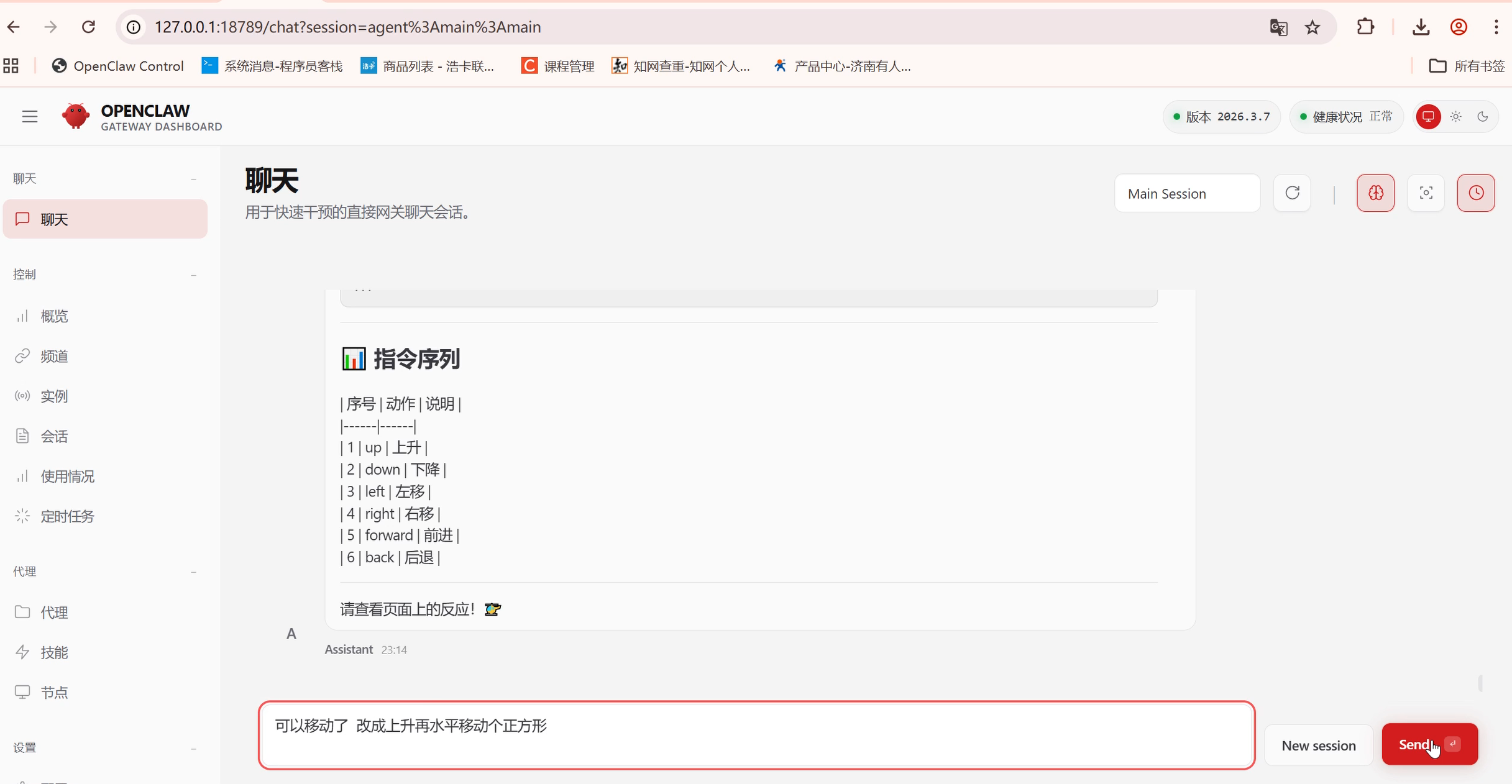Click the chat scrollbar thumb
Viewport: 1512px width, 784px height.
pos(1480,683)
